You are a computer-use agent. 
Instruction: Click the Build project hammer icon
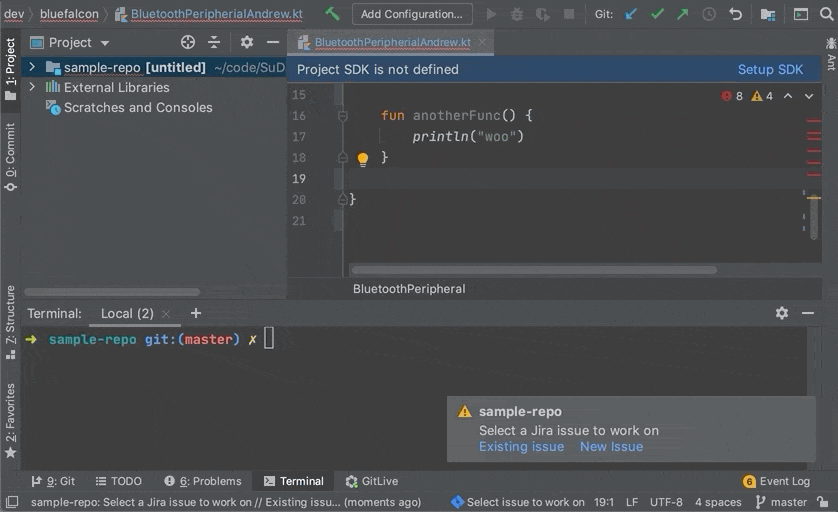pos(332,13)
